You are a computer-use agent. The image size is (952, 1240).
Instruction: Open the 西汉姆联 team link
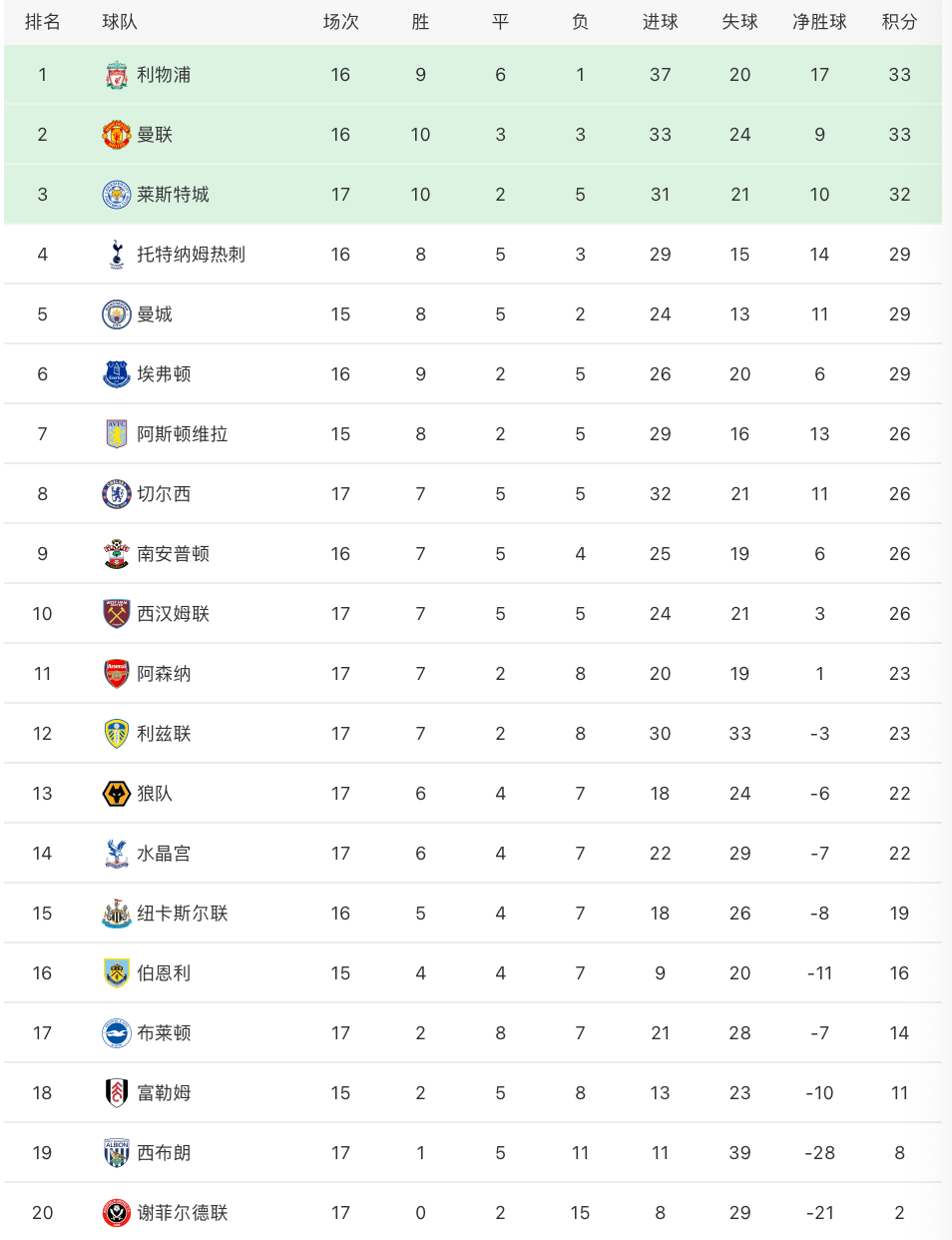tap(173, 614)
